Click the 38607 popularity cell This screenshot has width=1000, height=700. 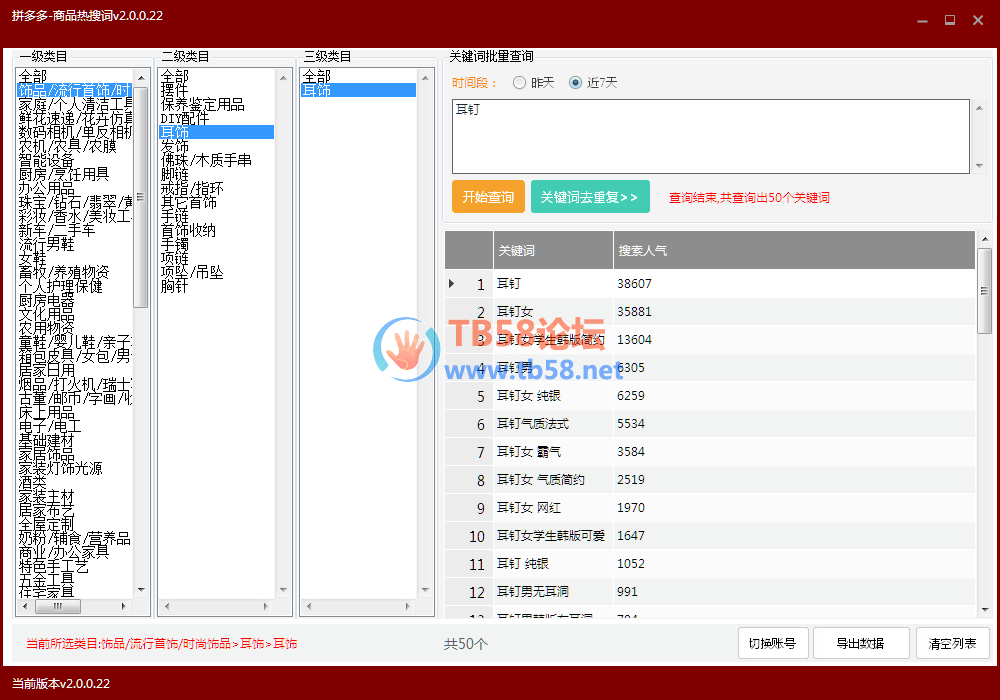coord(793,284)
